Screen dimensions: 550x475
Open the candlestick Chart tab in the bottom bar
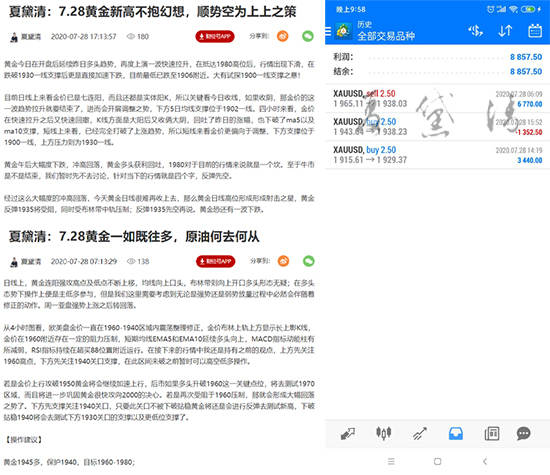click(383, 434)
